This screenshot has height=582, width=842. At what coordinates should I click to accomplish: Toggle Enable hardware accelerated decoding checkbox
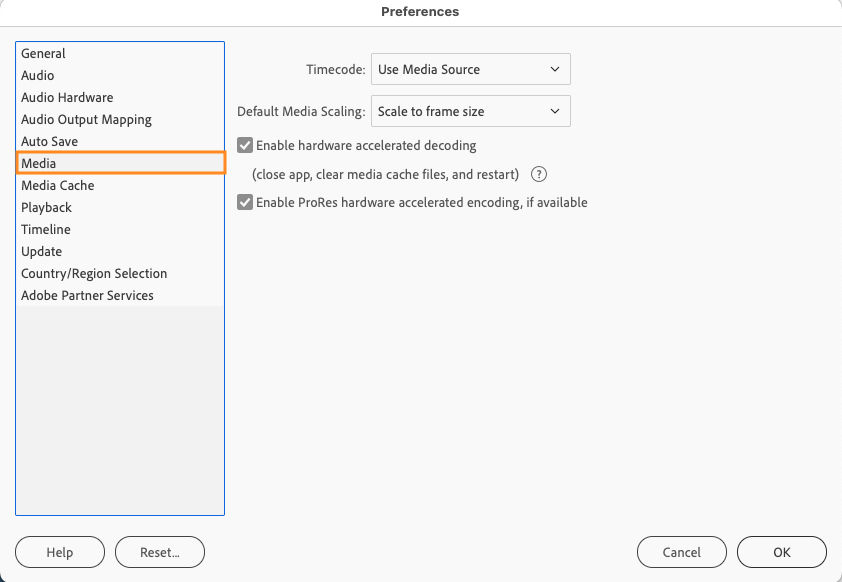245,145
